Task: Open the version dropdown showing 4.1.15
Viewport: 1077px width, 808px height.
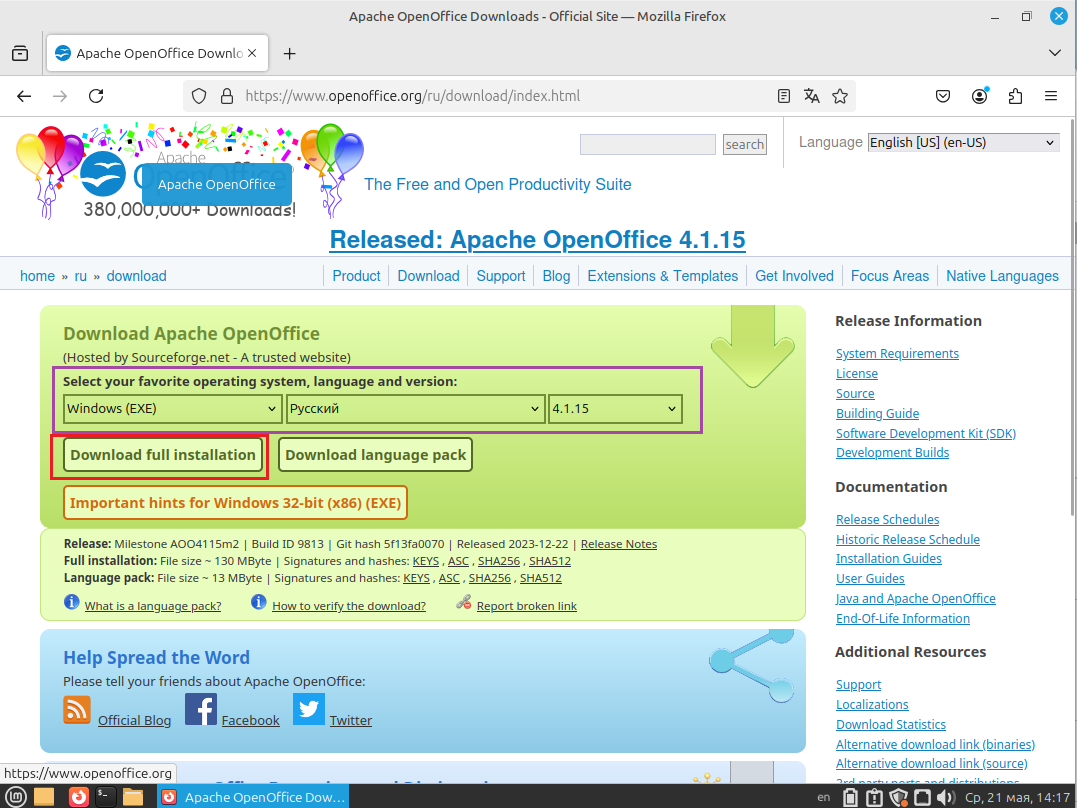Action: pos(615,409)
